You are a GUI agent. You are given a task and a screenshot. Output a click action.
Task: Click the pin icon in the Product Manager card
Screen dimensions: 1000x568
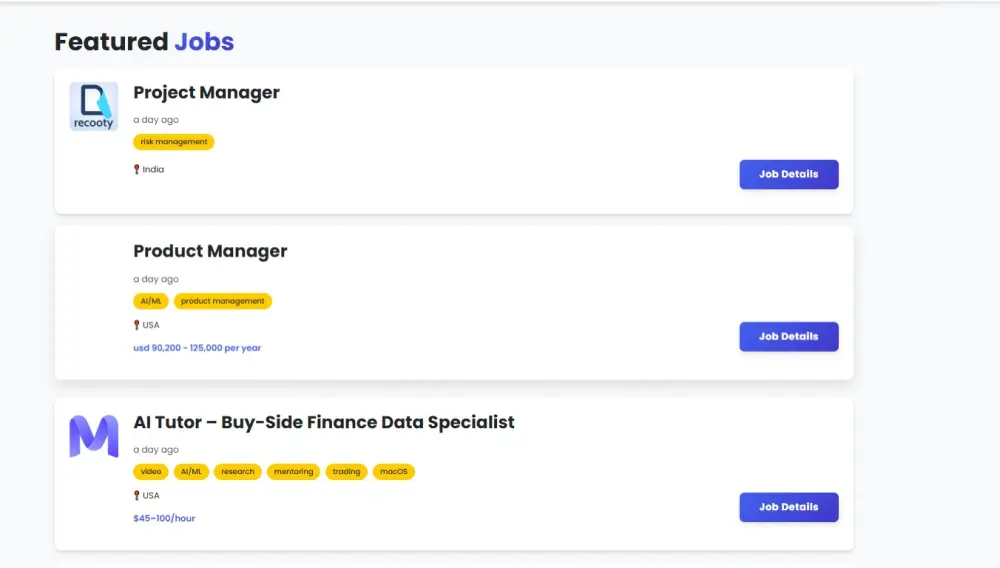coord(137,325)
